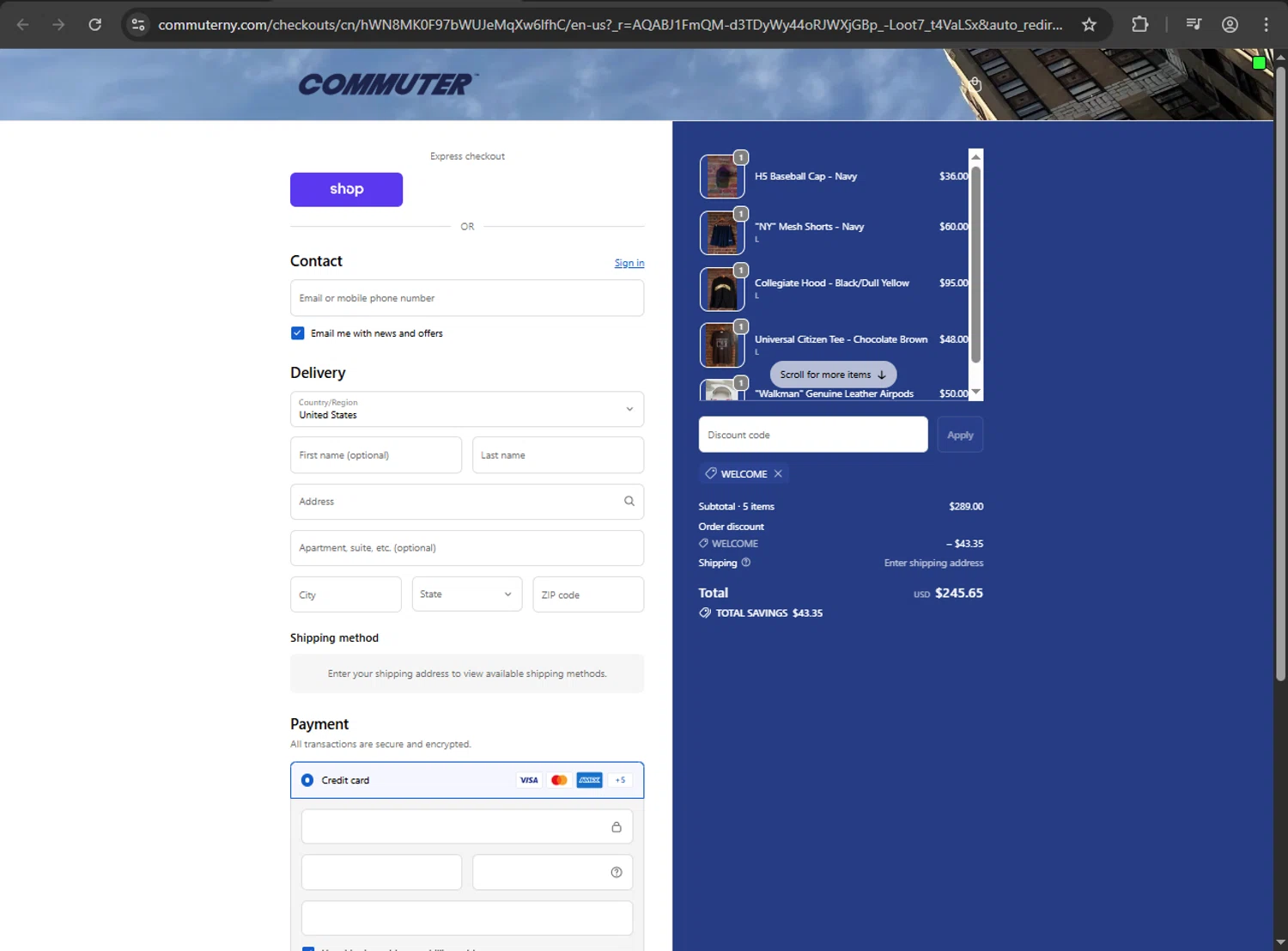Click the shipping info question mark icon
Viewport: 1288px width, 951px height.
coord(745,563)
